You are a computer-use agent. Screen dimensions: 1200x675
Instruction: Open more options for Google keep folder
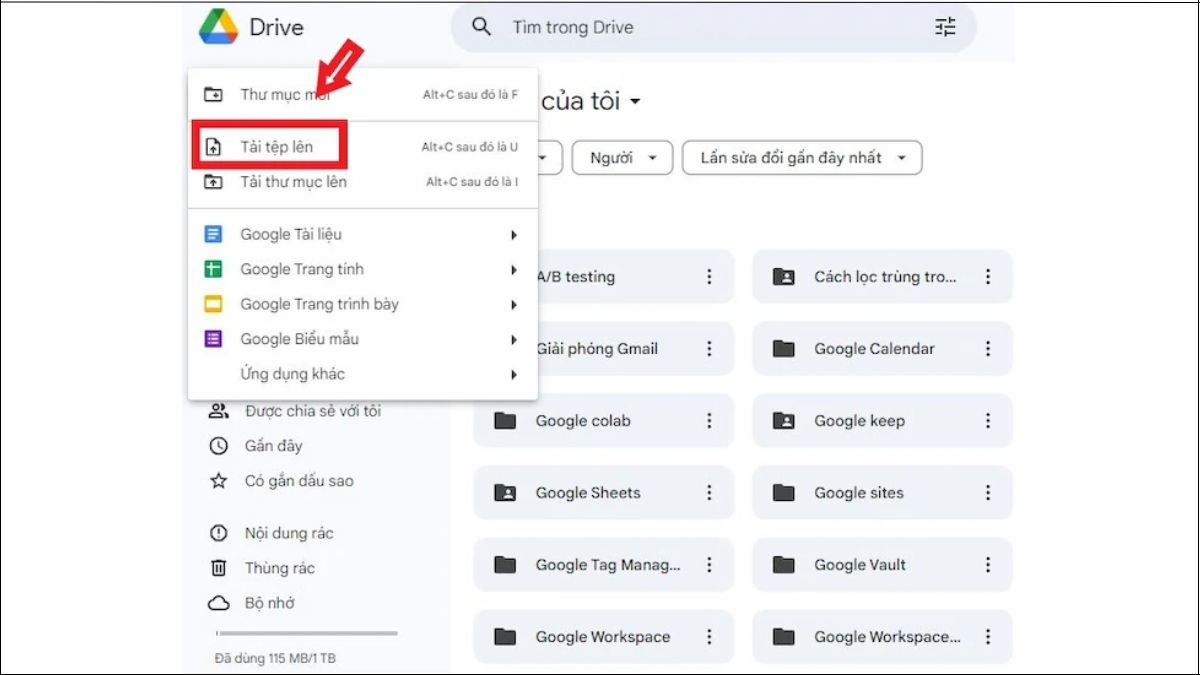(988, 421)
